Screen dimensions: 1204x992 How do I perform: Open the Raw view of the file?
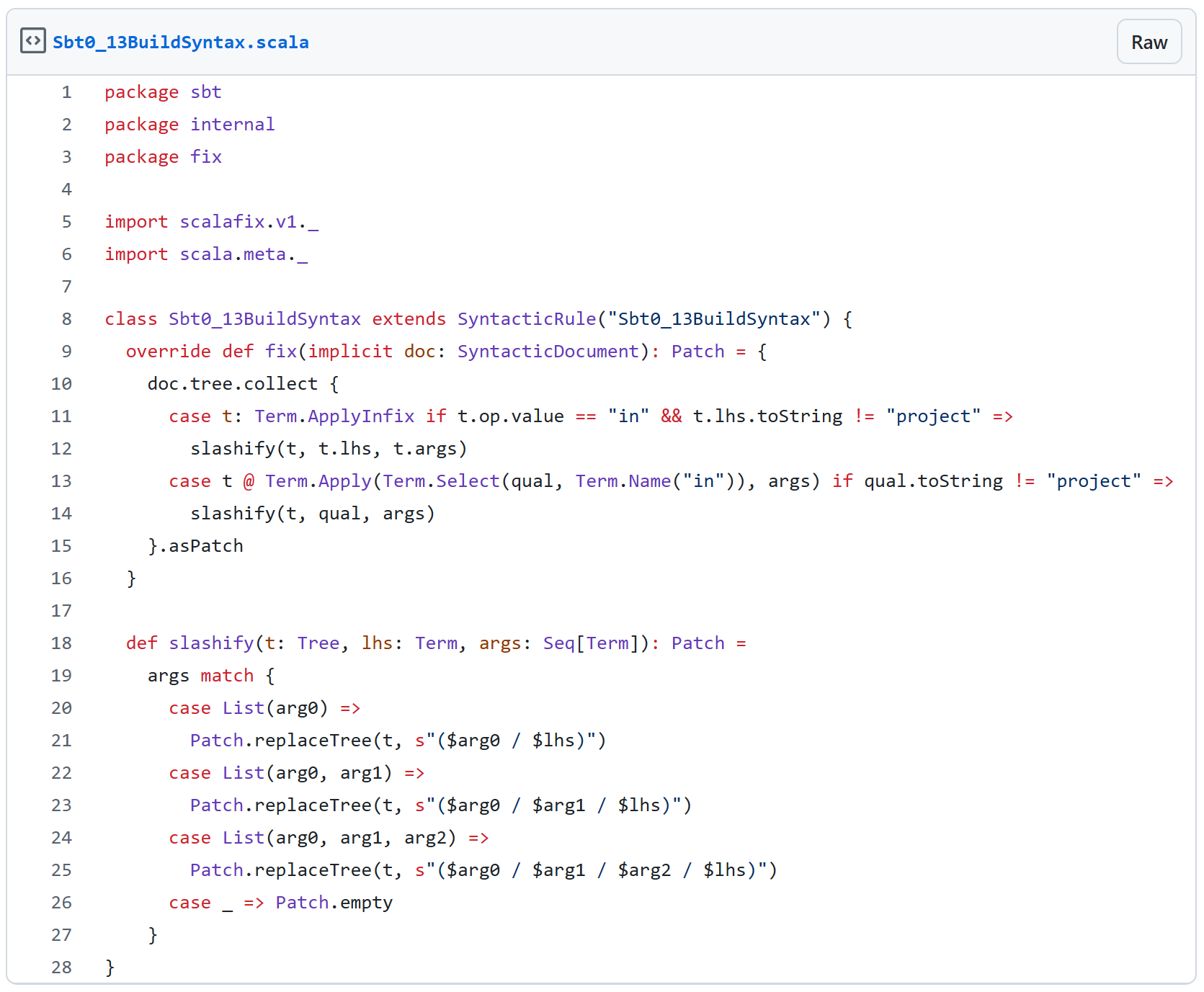[x=1149, y=43]
